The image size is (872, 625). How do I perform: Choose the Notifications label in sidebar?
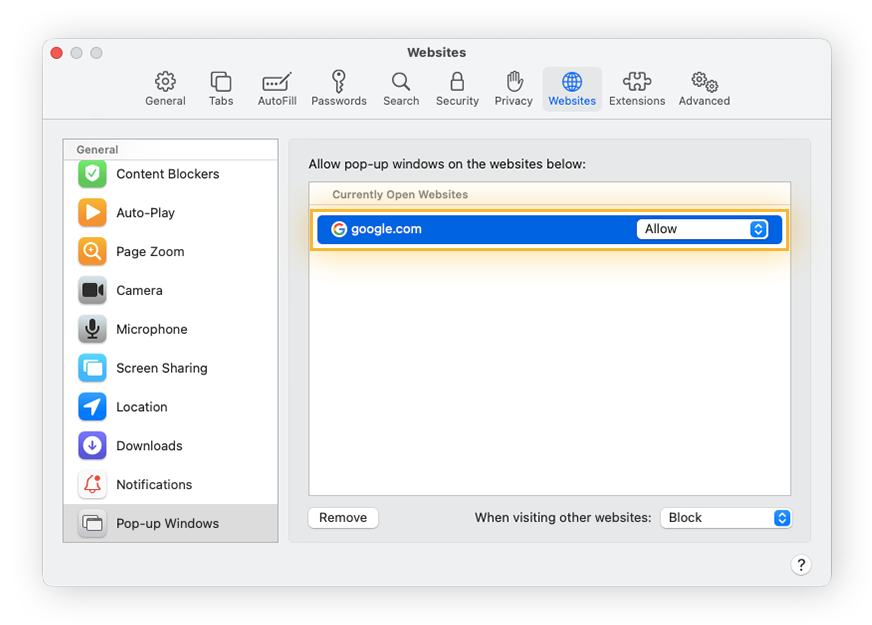click(x=154, y=484)
